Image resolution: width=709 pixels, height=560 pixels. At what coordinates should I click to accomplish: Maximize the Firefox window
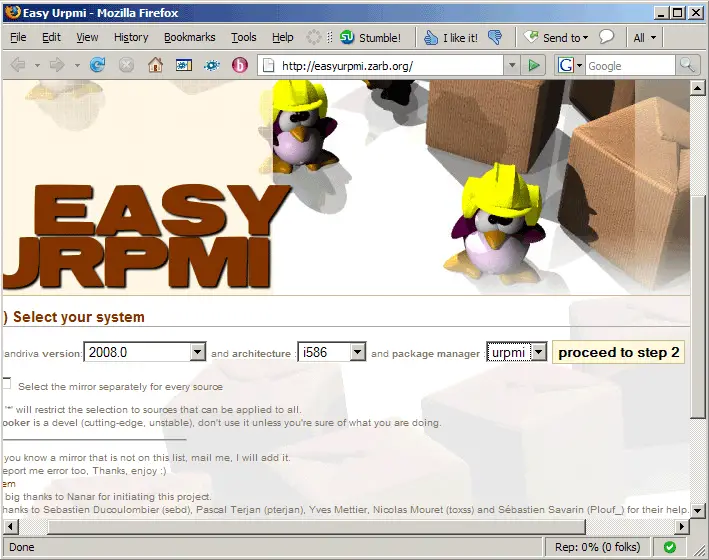[x=678, y=13]
